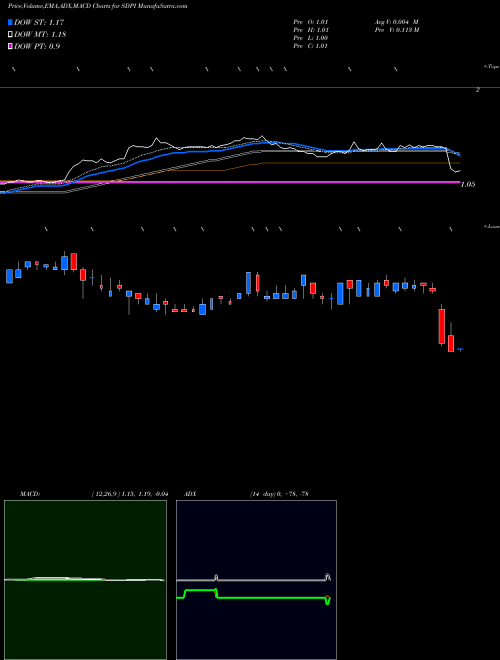Viewport: 500px width, 660px height.
Task: Click the chart title mentioning SDPI MunafaSutra.com
Action: tap(98, 6)
